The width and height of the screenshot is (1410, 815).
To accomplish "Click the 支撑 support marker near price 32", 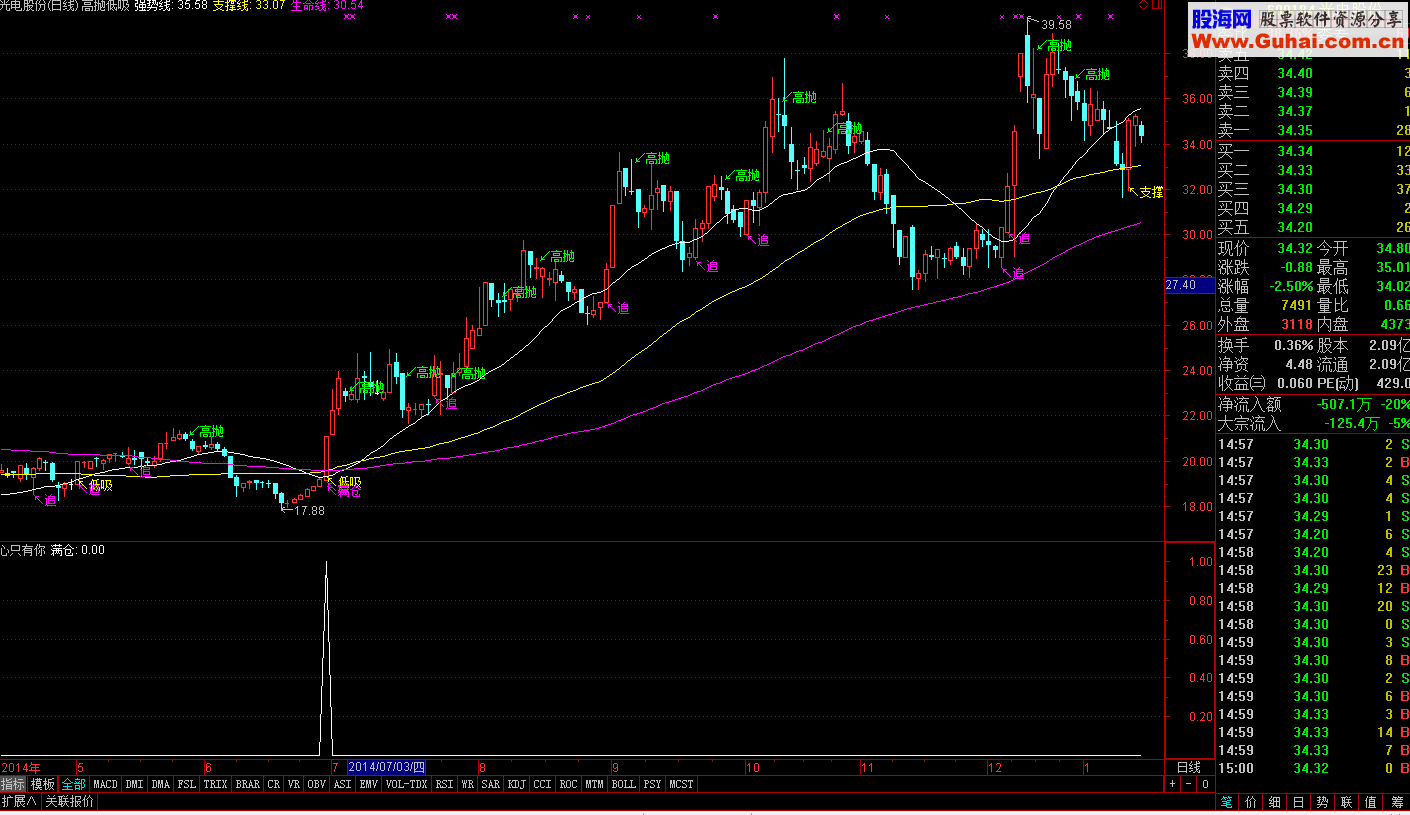I will point(1151,192).
